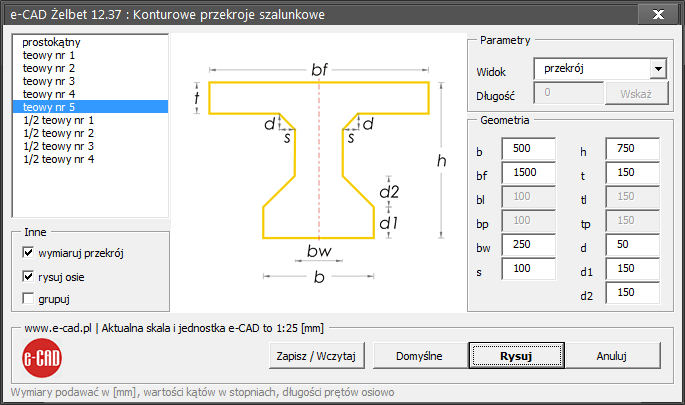Choose '1/2 teowy nr 3' from list
The height and width of the screenshot is (405, 685).
pyautogui.click(x=90, y=146)
